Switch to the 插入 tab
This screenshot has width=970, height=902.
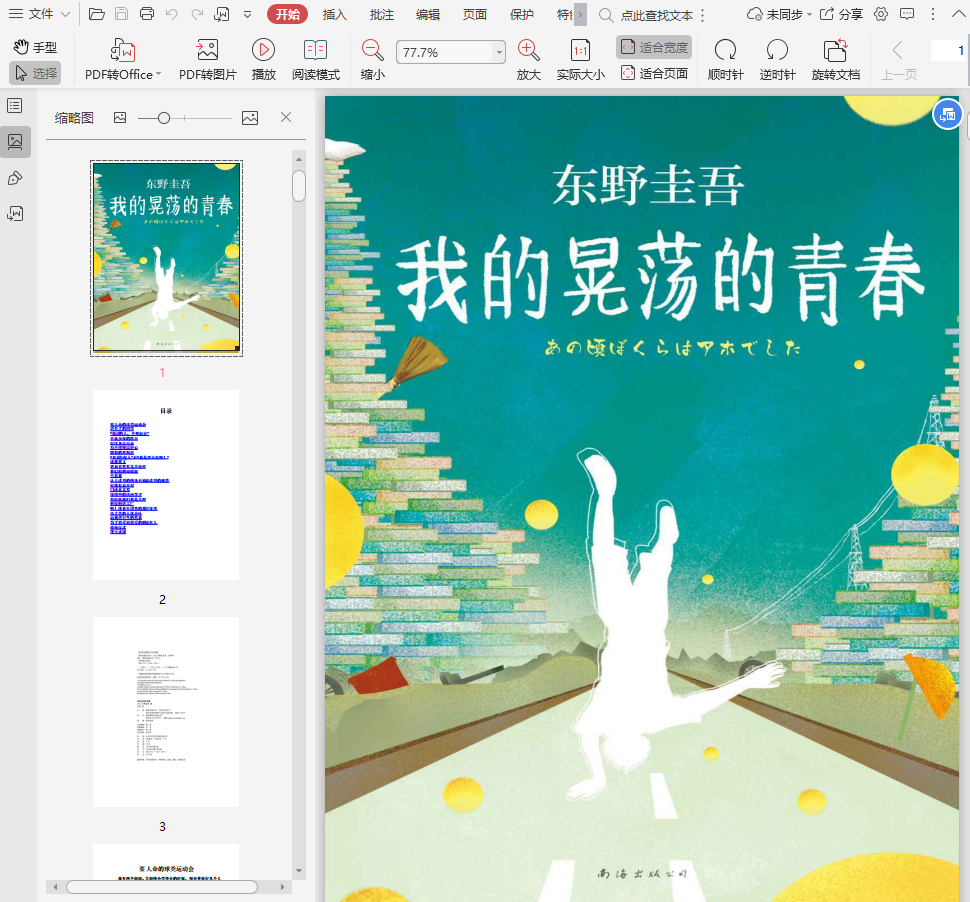coord(335,14)
